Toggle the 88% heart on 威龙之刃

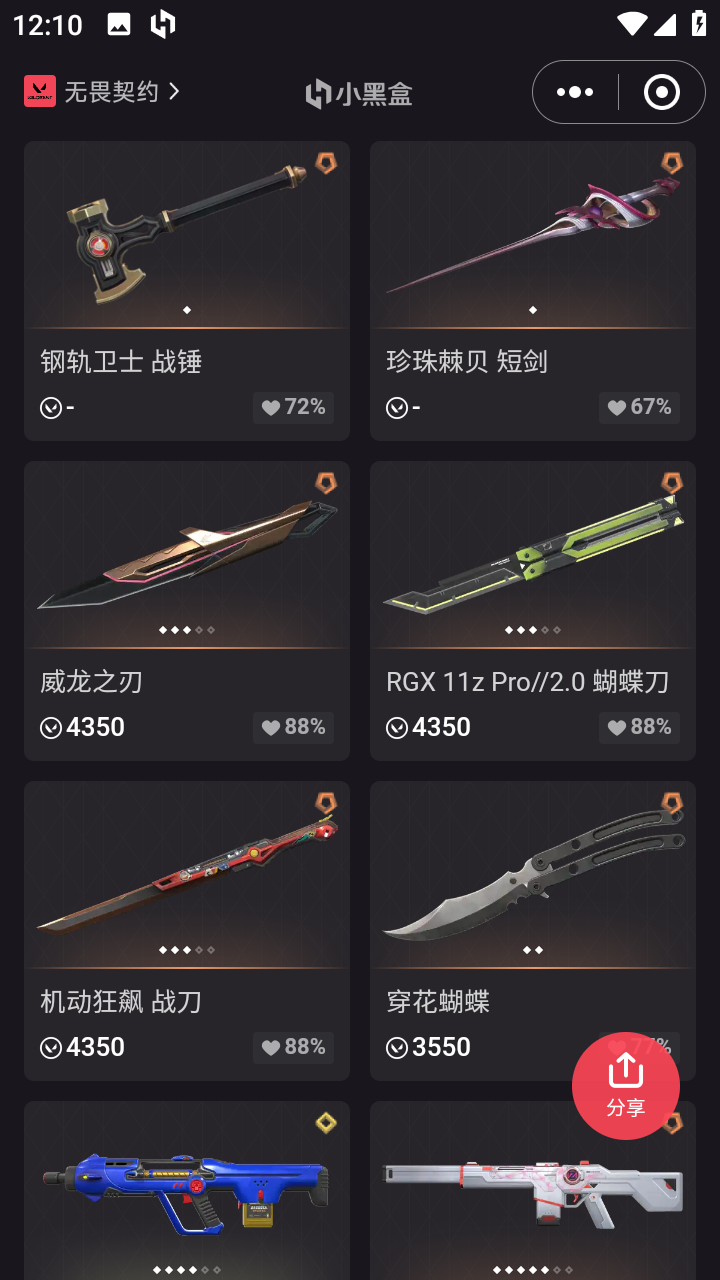coord(293,727)
